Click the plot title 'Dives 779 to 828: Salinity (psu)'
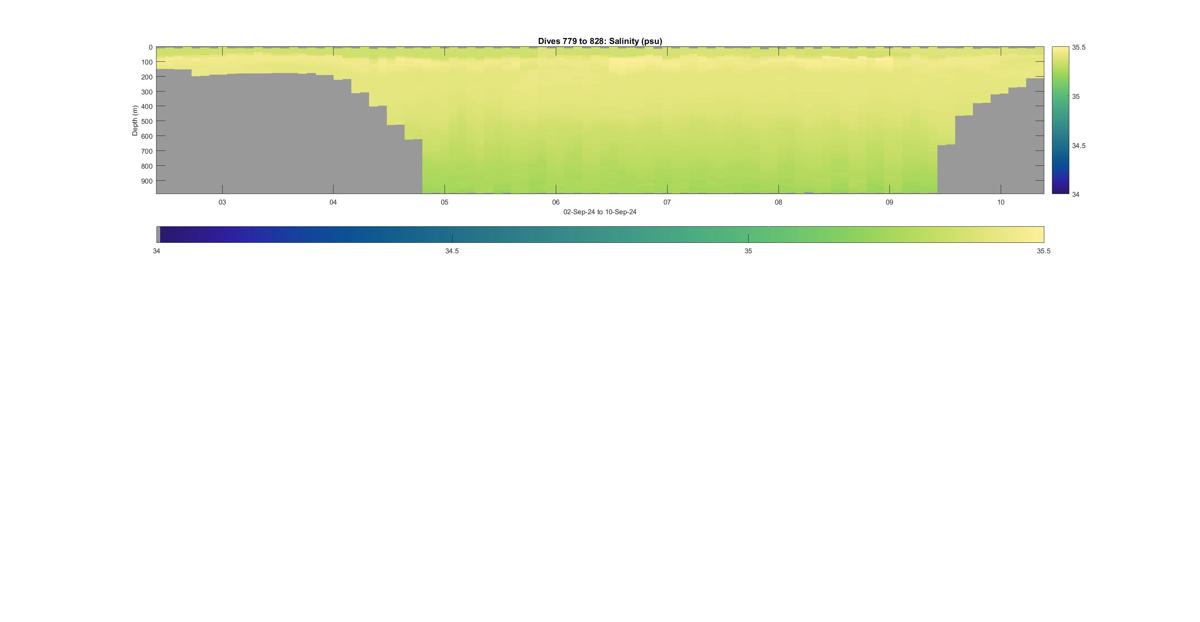The image size is (1200, 622). coord(600,41)
